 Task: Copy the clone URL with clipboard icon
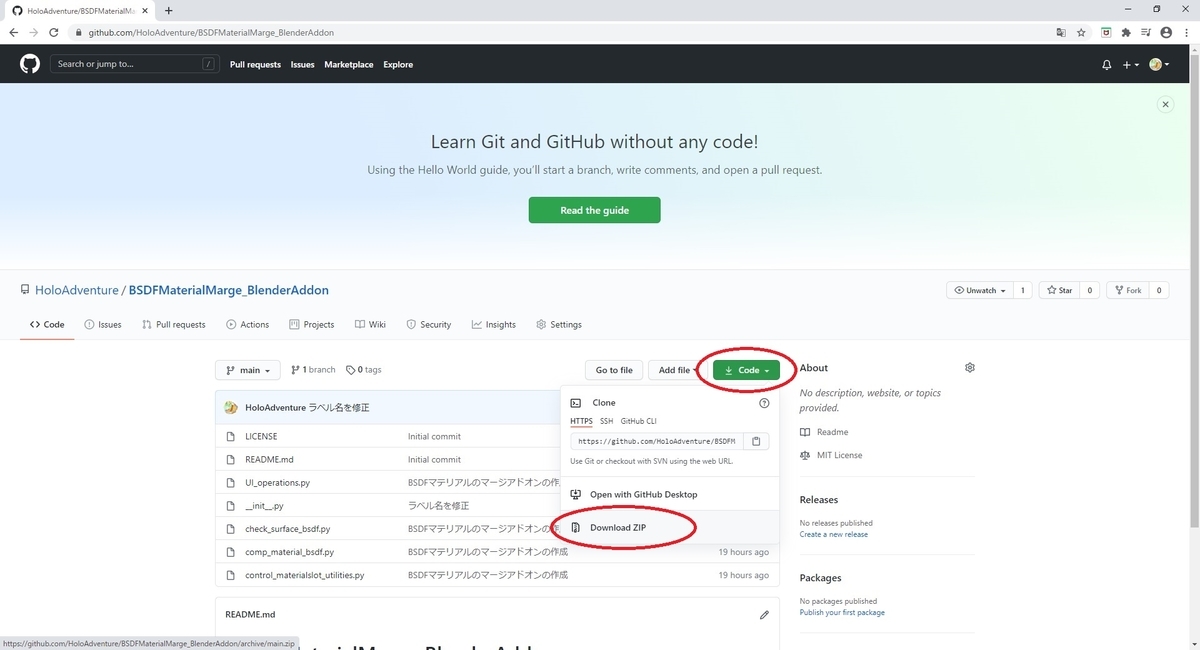tap(756, 441)
